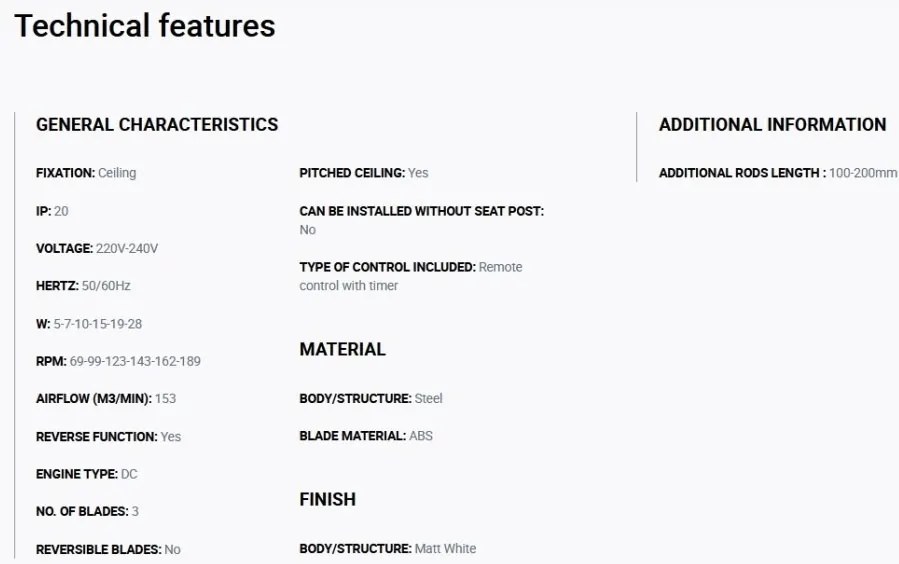Screen dimensions: 899x564
Task: Select the W: 5-7-10-15-19-28 wattage line
Action: click(x=89, y=324)
